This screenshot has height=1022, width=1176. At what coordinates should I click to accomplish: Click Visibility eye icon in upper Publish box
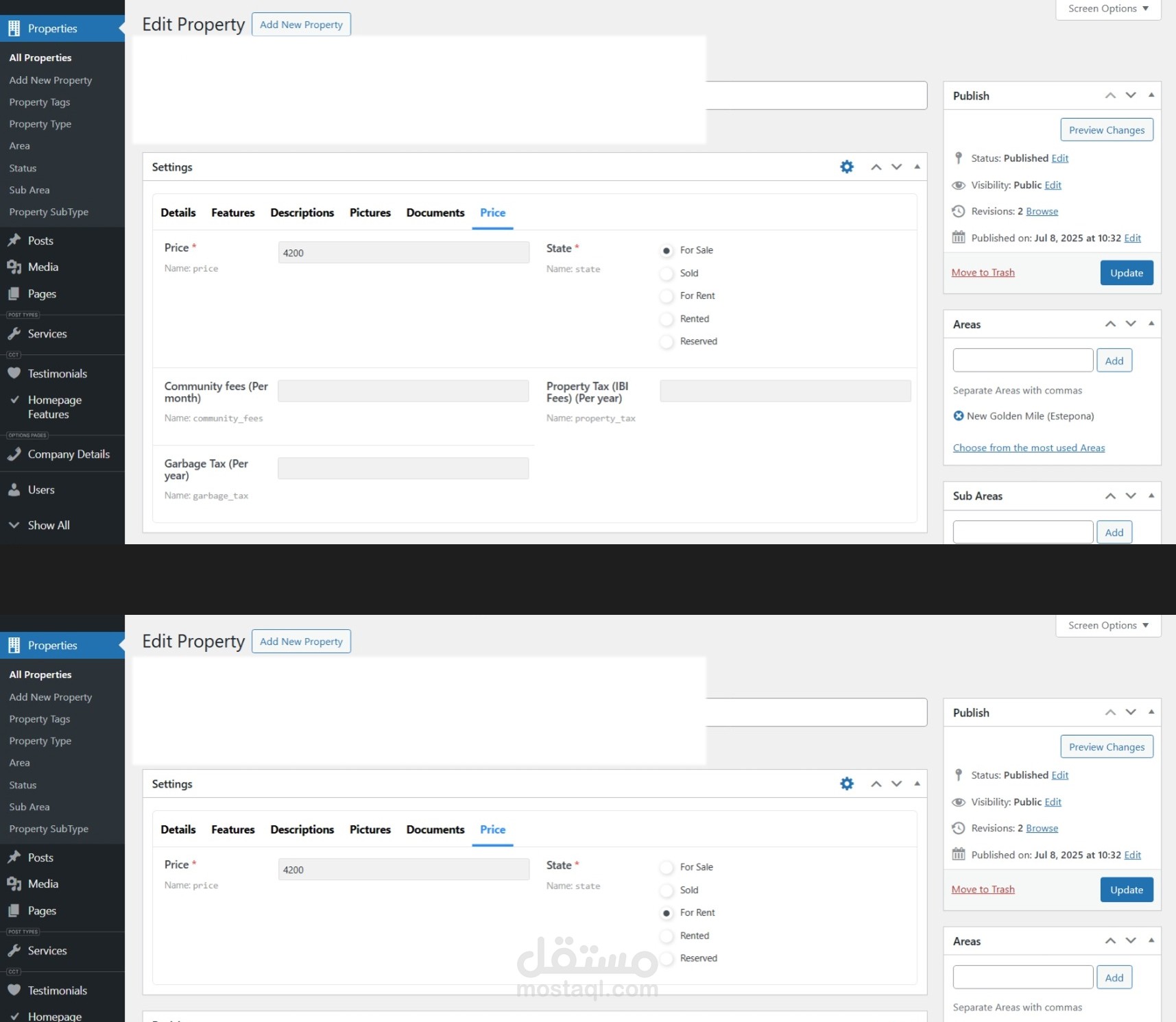coord(959,185)
